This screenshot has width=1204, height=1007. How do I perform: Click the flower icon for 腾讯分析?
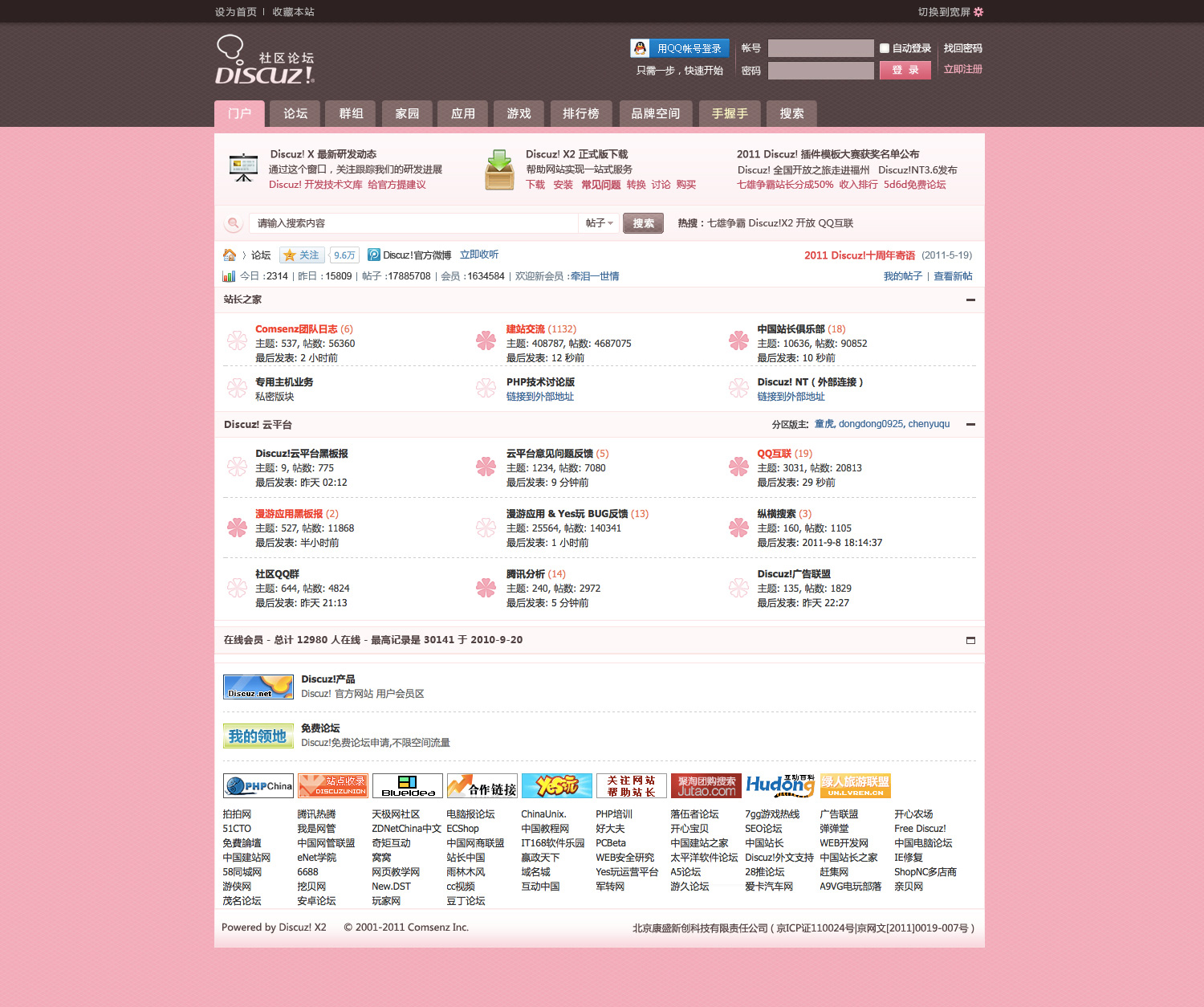pyautogui.click(x=486, y=588)
